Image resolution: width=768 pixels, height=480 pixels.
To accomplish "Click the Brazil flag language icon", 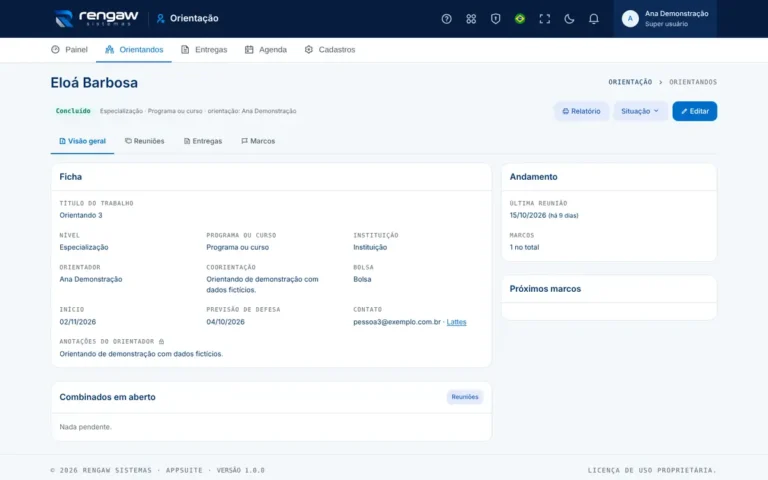I will tap(520, 19).
